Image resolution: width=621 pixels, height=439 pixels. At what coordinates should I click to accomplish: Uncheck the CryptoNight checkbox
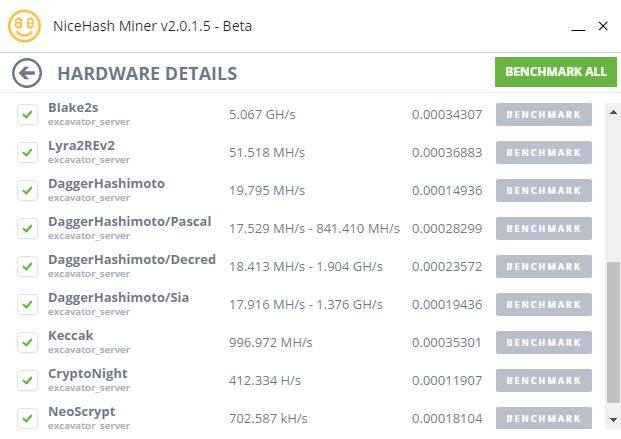point(28,381)
